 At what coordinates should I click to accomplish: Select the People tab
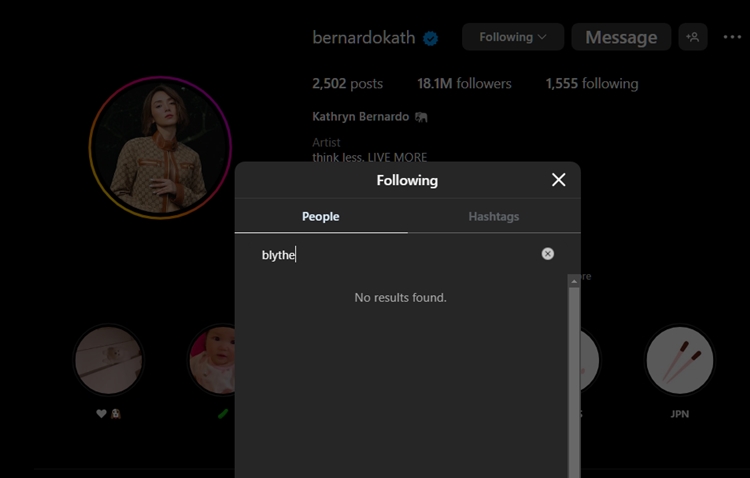[320, 216]
